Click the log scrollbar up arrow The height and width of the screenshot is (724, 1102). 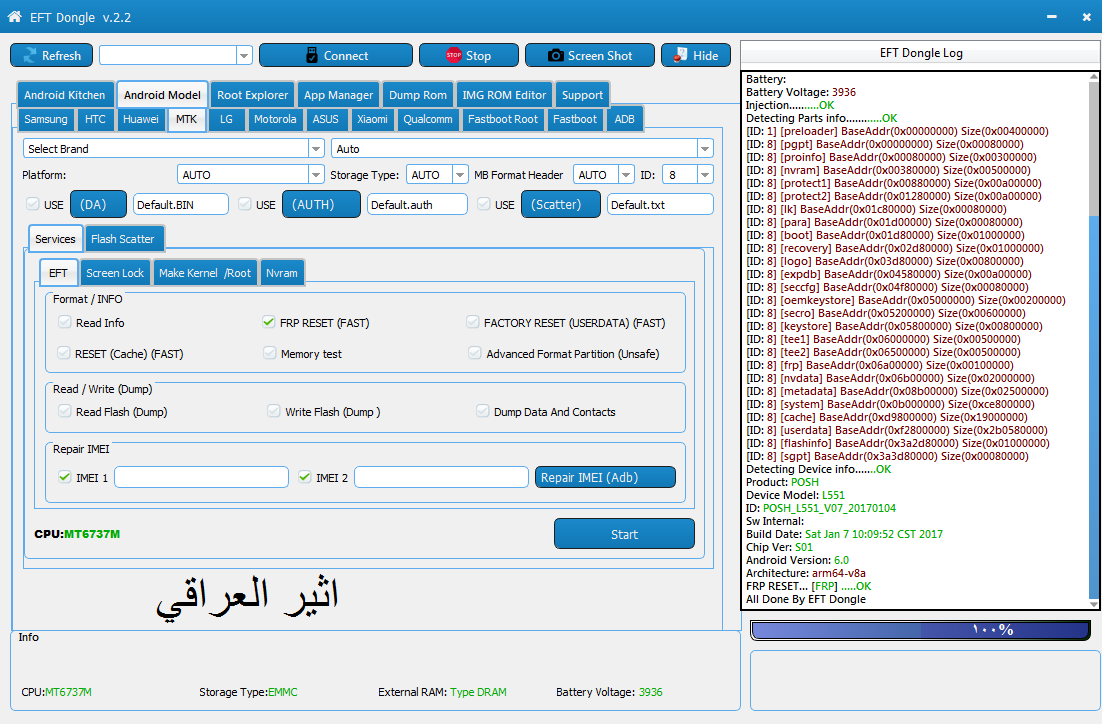pyautogui.click(x=1094, y=77)
